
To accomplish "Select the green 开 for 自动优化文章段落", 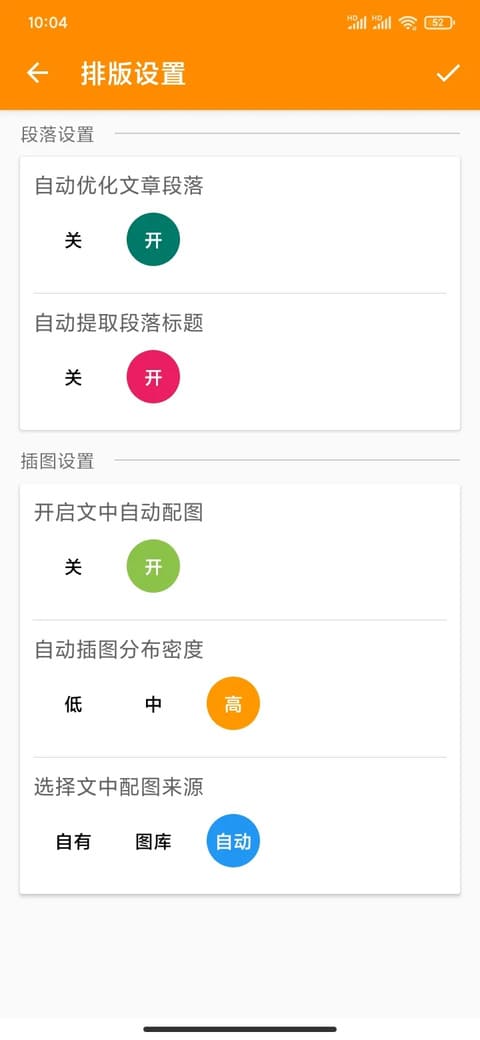I will point(153,239).
